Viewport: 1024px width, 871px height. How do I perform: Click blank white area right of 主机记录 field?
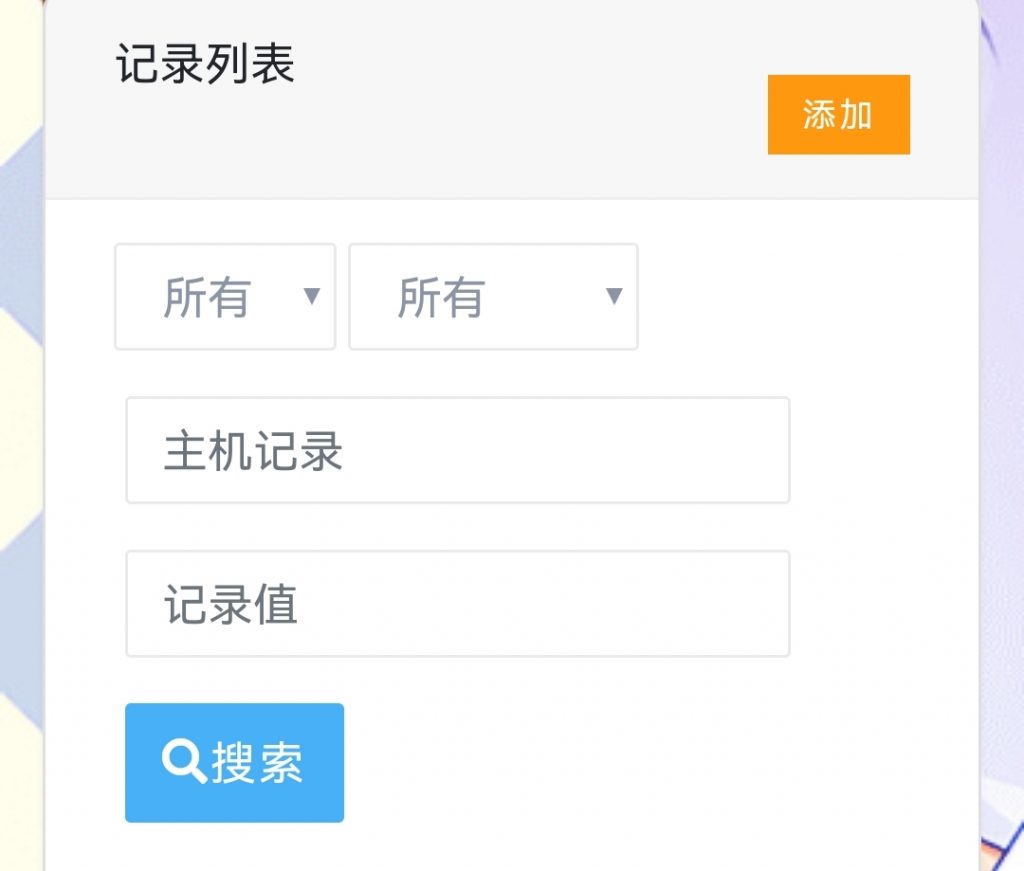click(880, 450)
